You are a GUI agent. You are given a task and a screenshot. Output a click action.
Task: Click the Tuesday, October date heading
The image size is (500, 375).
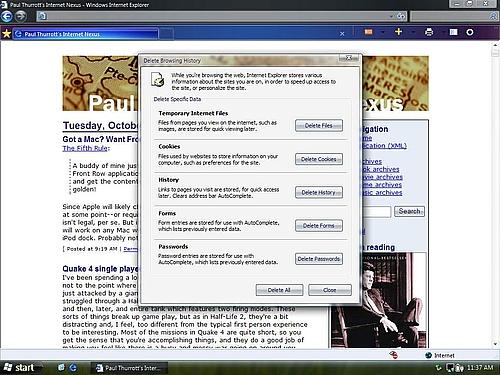[100, 126]
